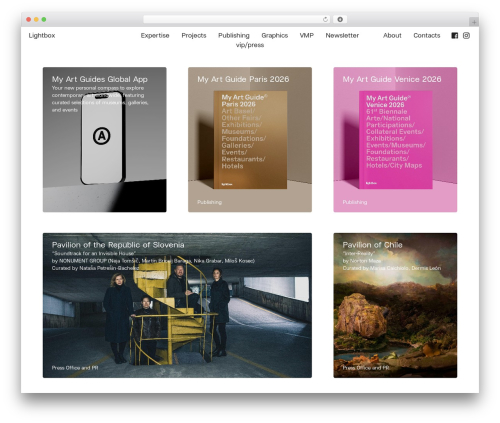Open the Graphics menu item
Screen dimensions: 500x423
(274, 35)
